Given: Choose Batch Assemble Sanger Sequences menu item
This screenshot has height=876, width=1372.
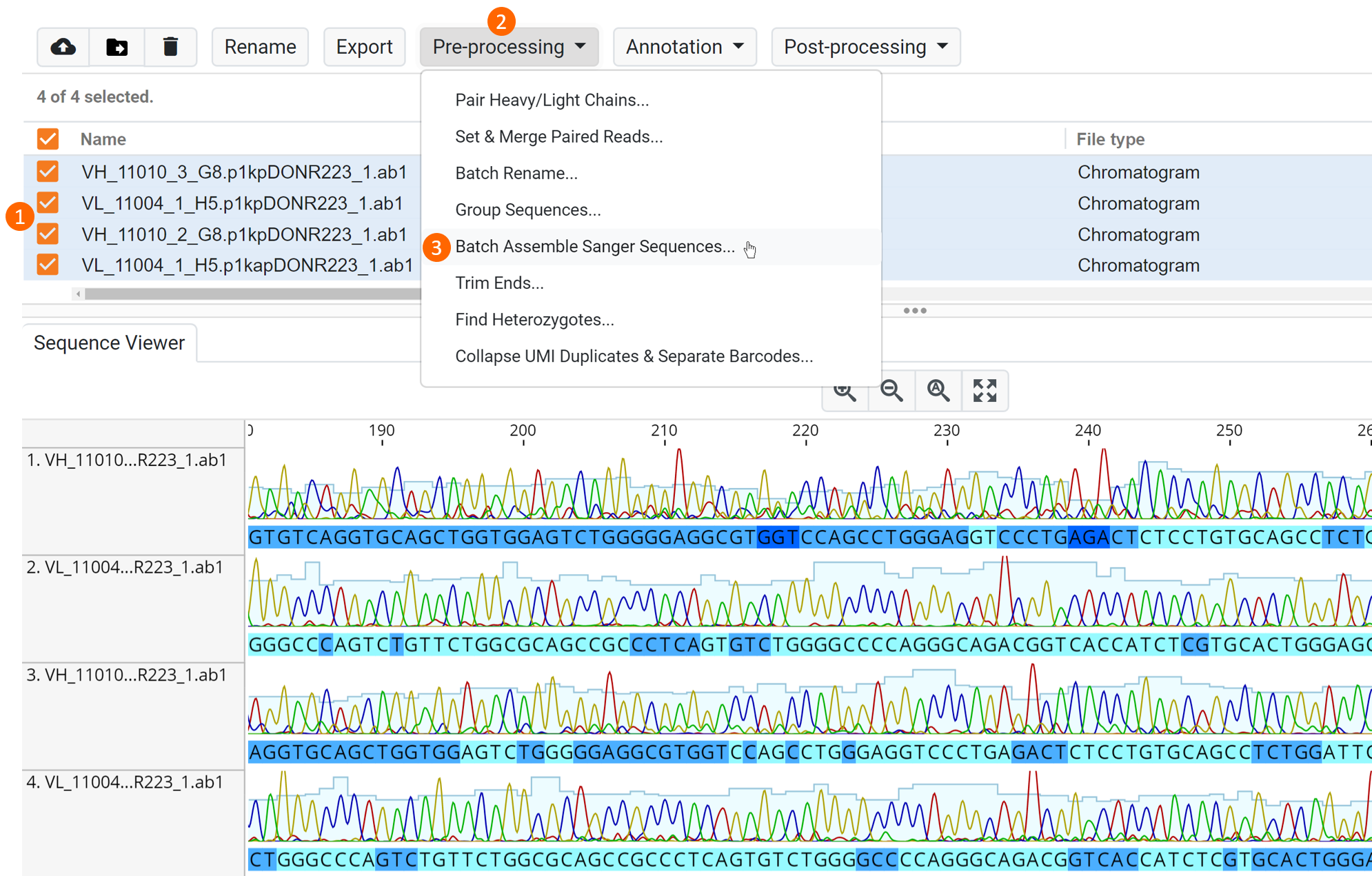Looking at the screenshot, I should [594, 247].
